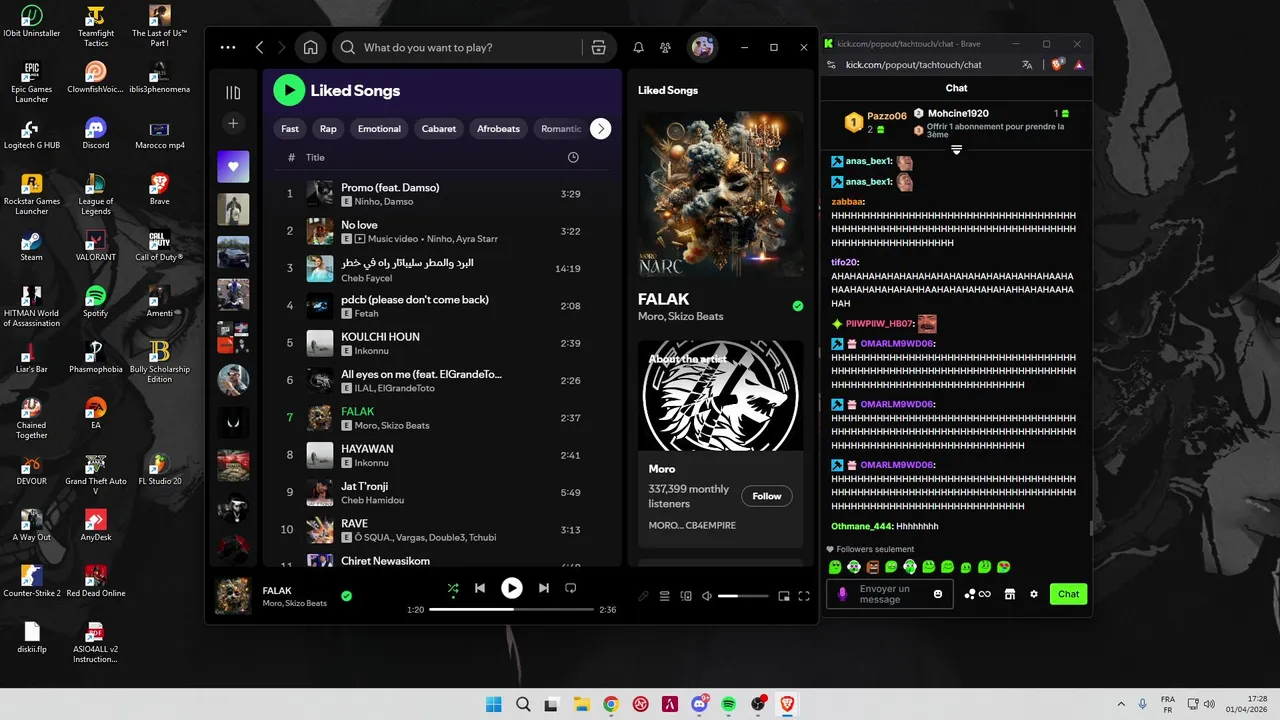The image size is (1280, 720).
Task: Open Spotify from the Windows taskbar
Action: tap(729, 704)
